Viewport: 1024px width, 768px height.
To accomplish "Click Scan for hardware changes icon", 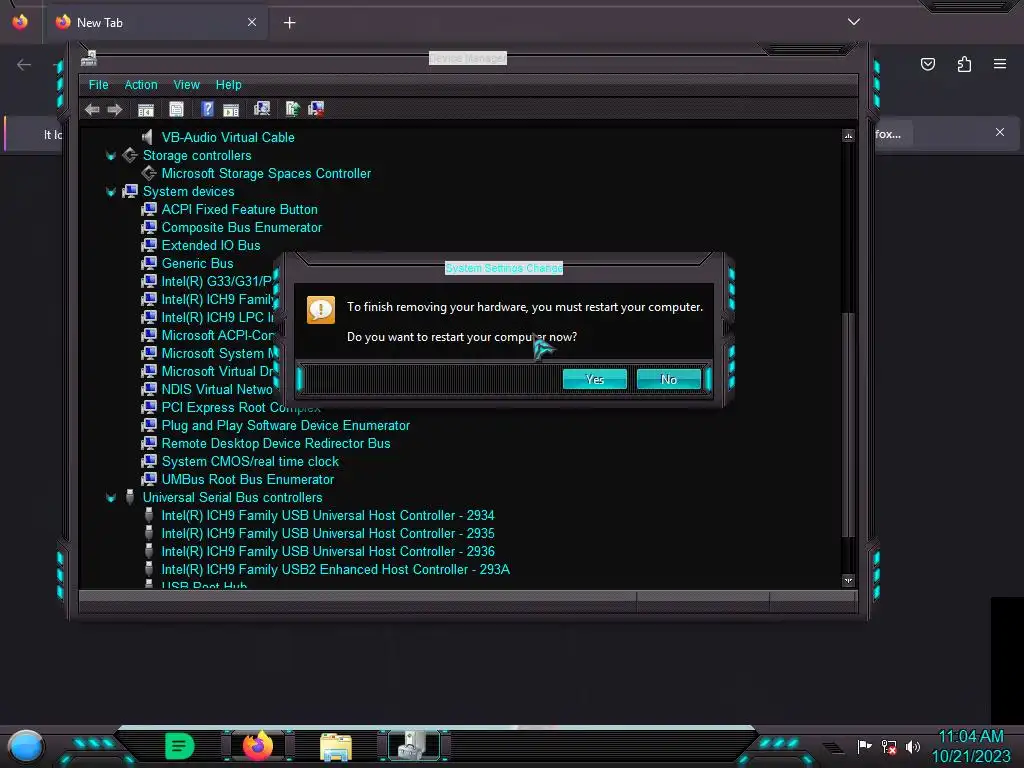I will (x=262, y=108).
